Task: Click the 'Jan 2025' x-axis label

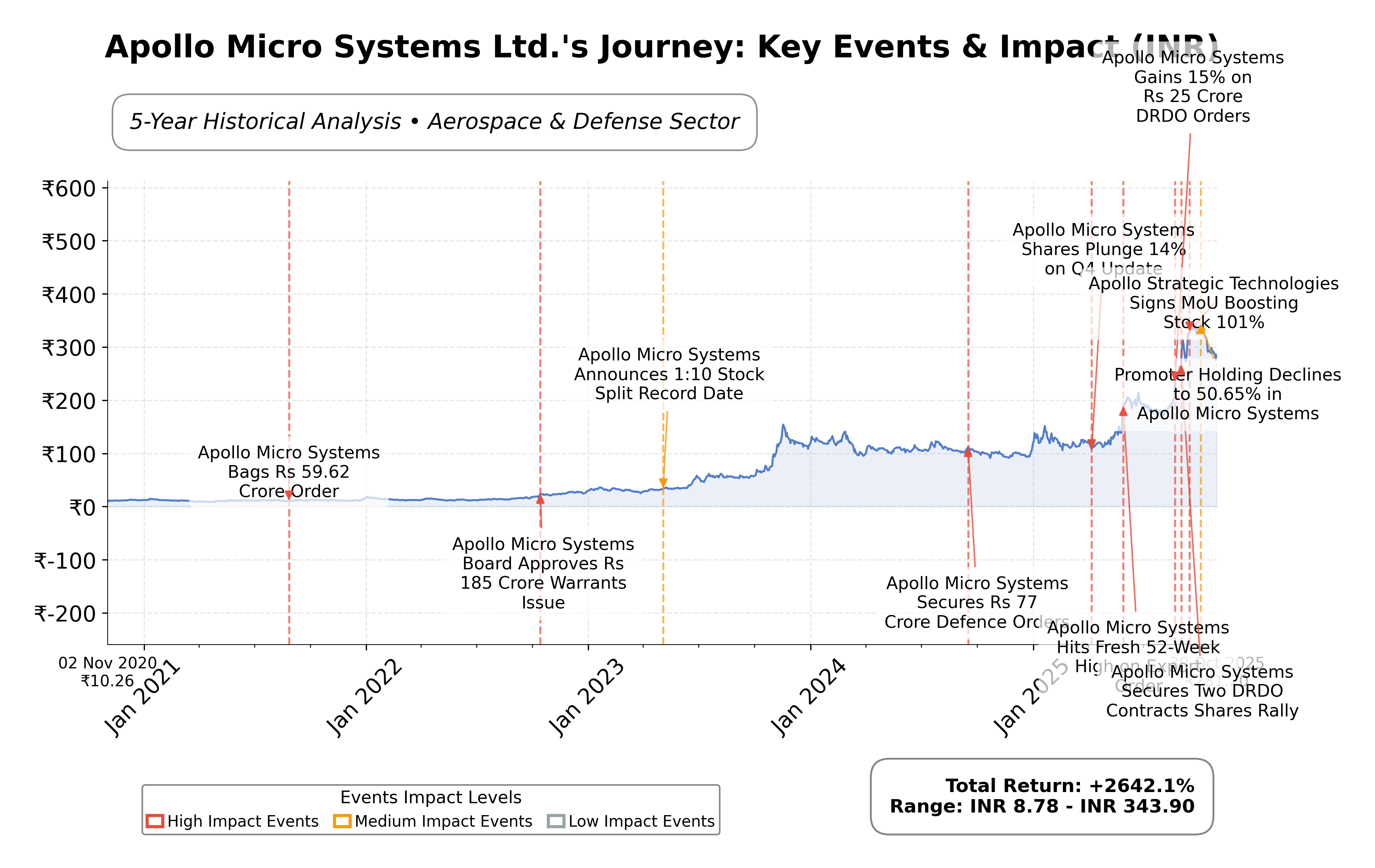Action: click(x=1031, y=698)
